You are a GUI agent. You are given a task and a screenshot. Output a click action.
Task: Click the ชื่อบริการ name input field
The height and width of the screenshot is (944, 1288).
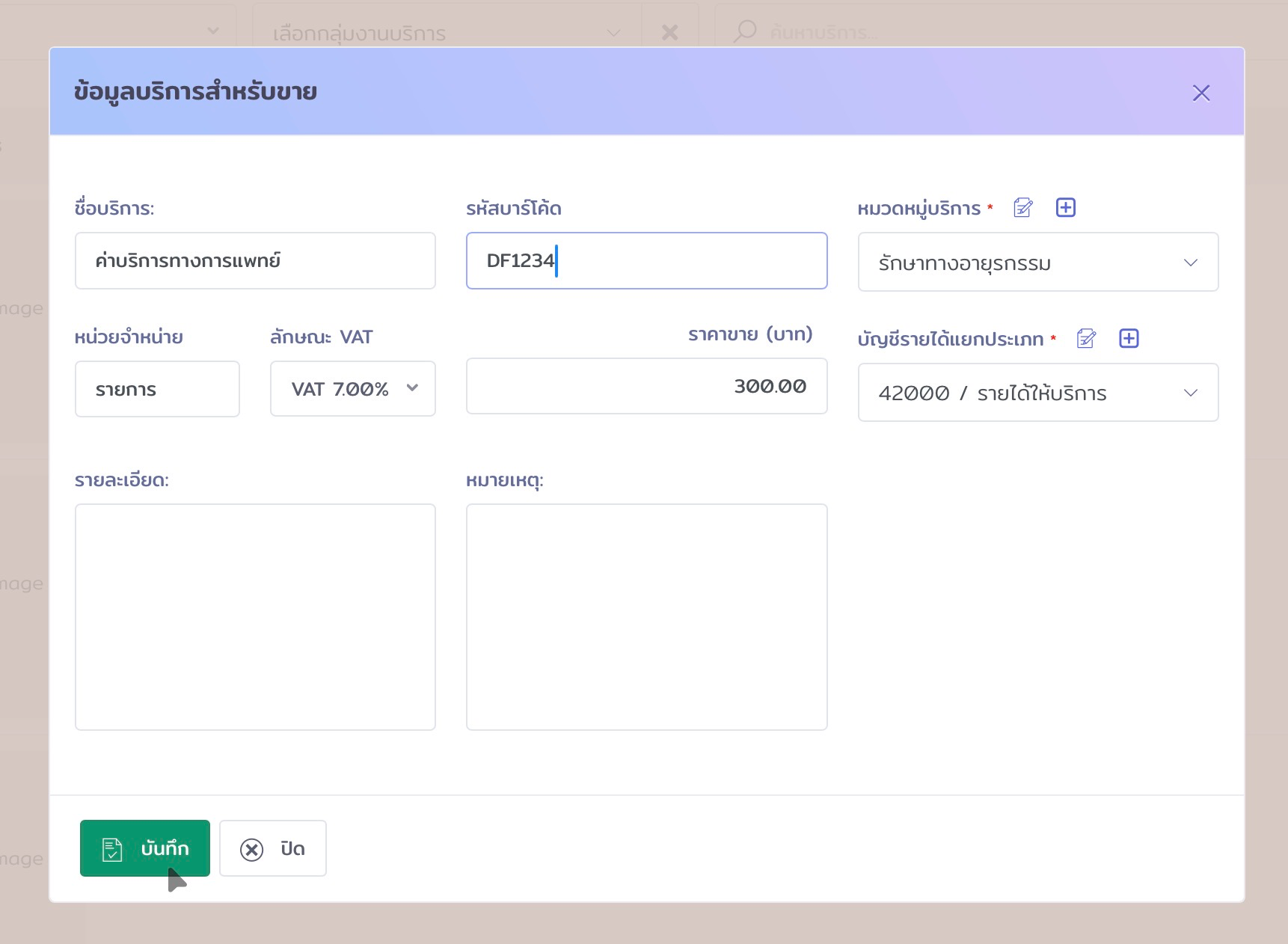coord(255,261)
